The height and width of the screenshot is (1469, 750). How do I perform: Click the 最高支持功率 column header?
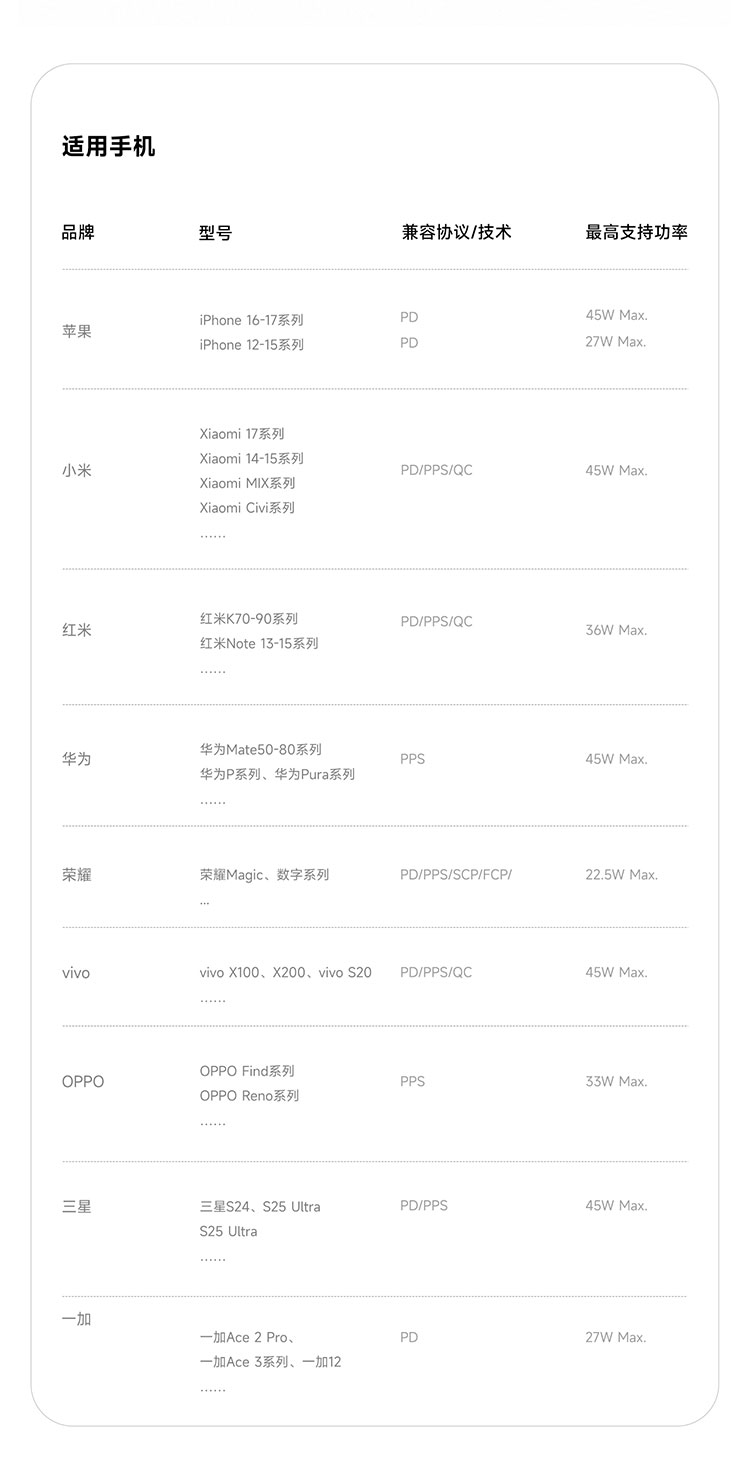636,232
